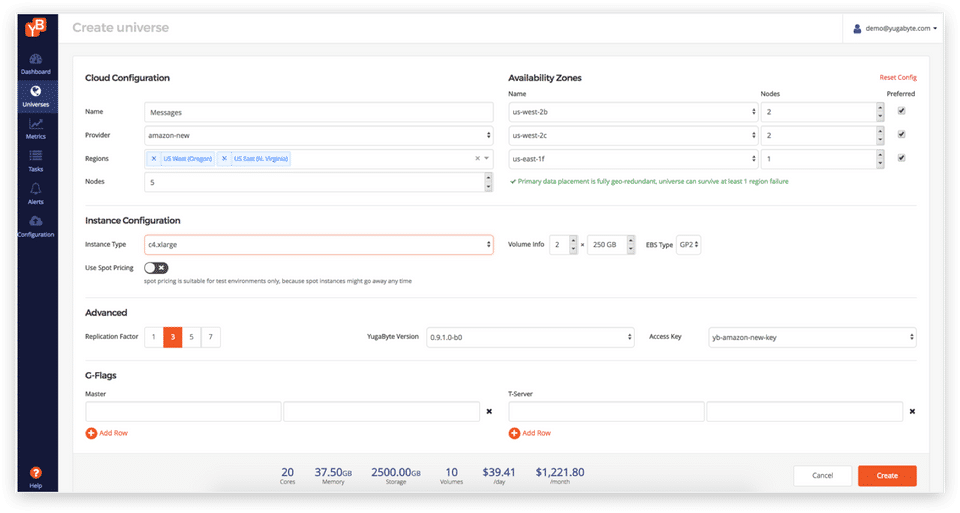Open the Dashboard sidebar icon

click(x=35, y=60)
